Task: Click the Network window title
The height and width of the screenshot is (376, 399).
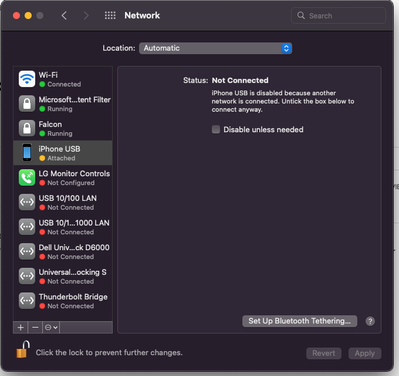Action: [142, 15]
